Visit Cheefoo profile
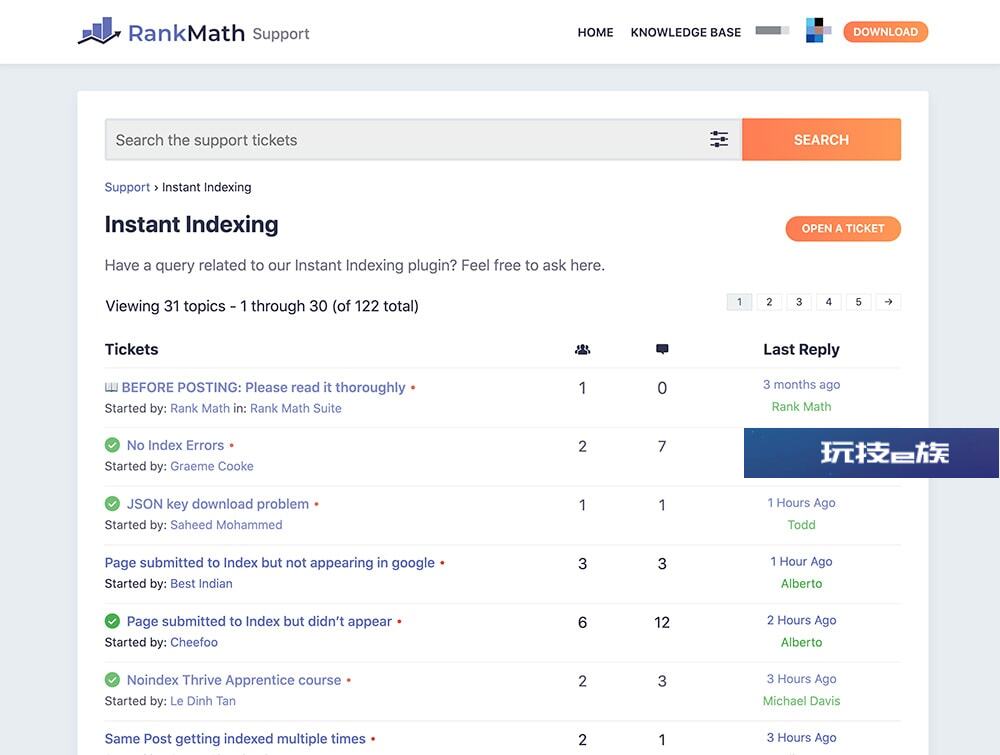The width and height of the screenshot is (1000, 755). 194,642
